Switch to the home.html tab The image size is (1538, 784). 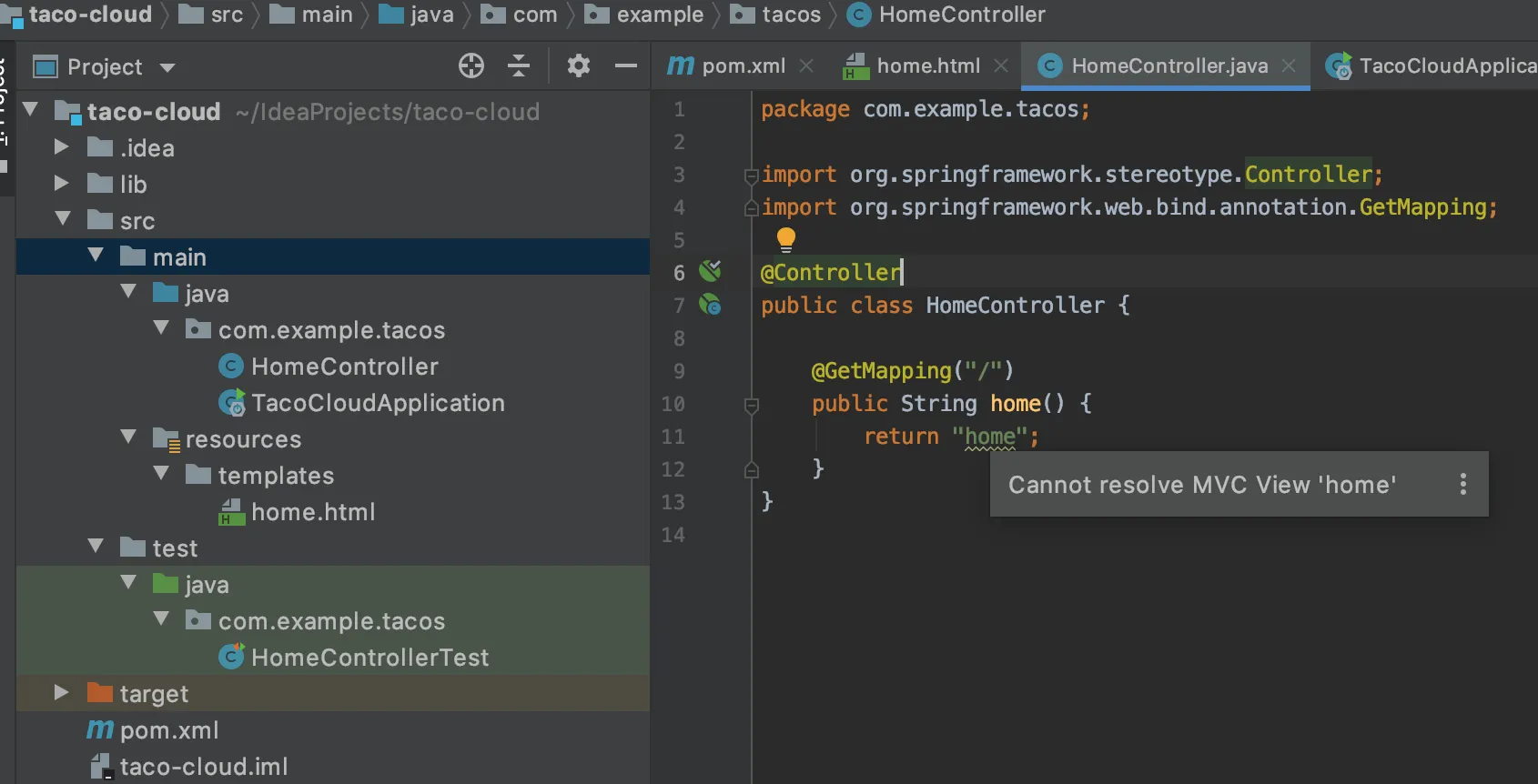pyautogui.click(x=926, y=65)
